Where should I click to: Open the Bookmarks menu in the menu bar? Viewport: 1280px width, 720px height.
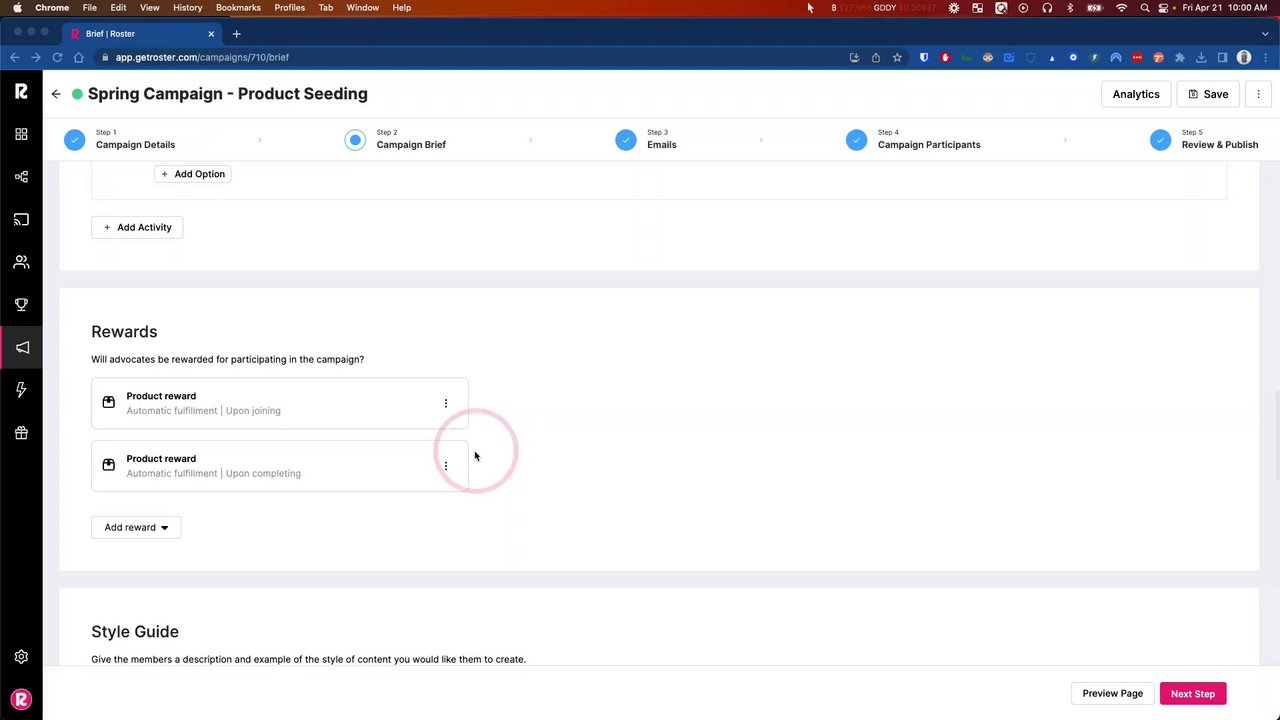pos(238,8)
